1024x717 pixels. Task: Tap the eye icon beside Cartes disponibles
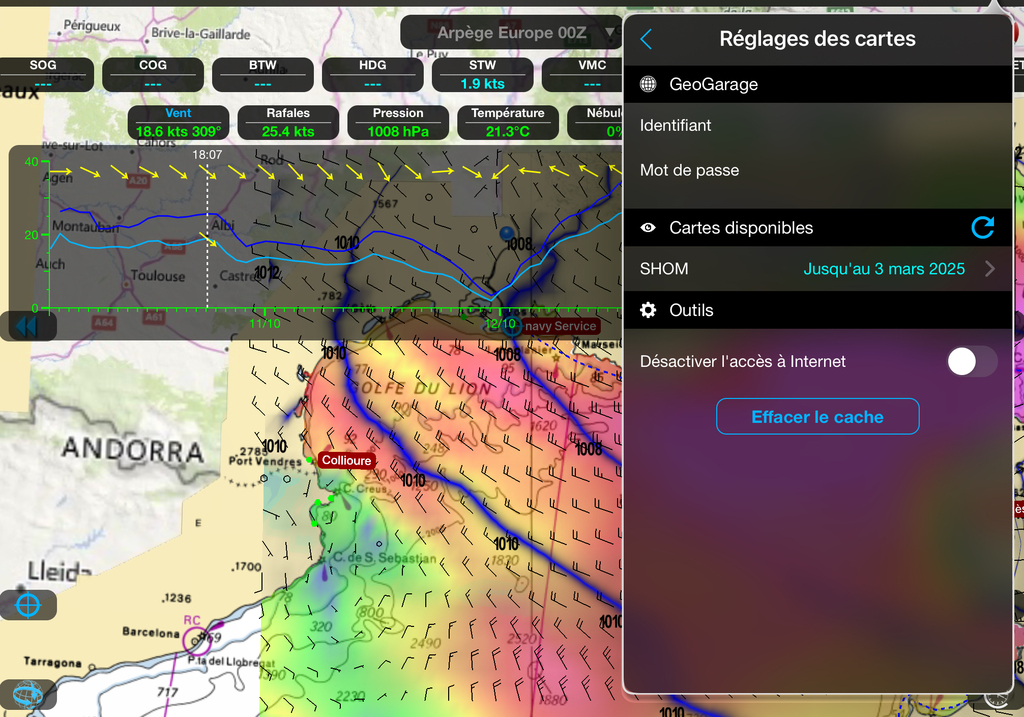[x=648, y=228]
